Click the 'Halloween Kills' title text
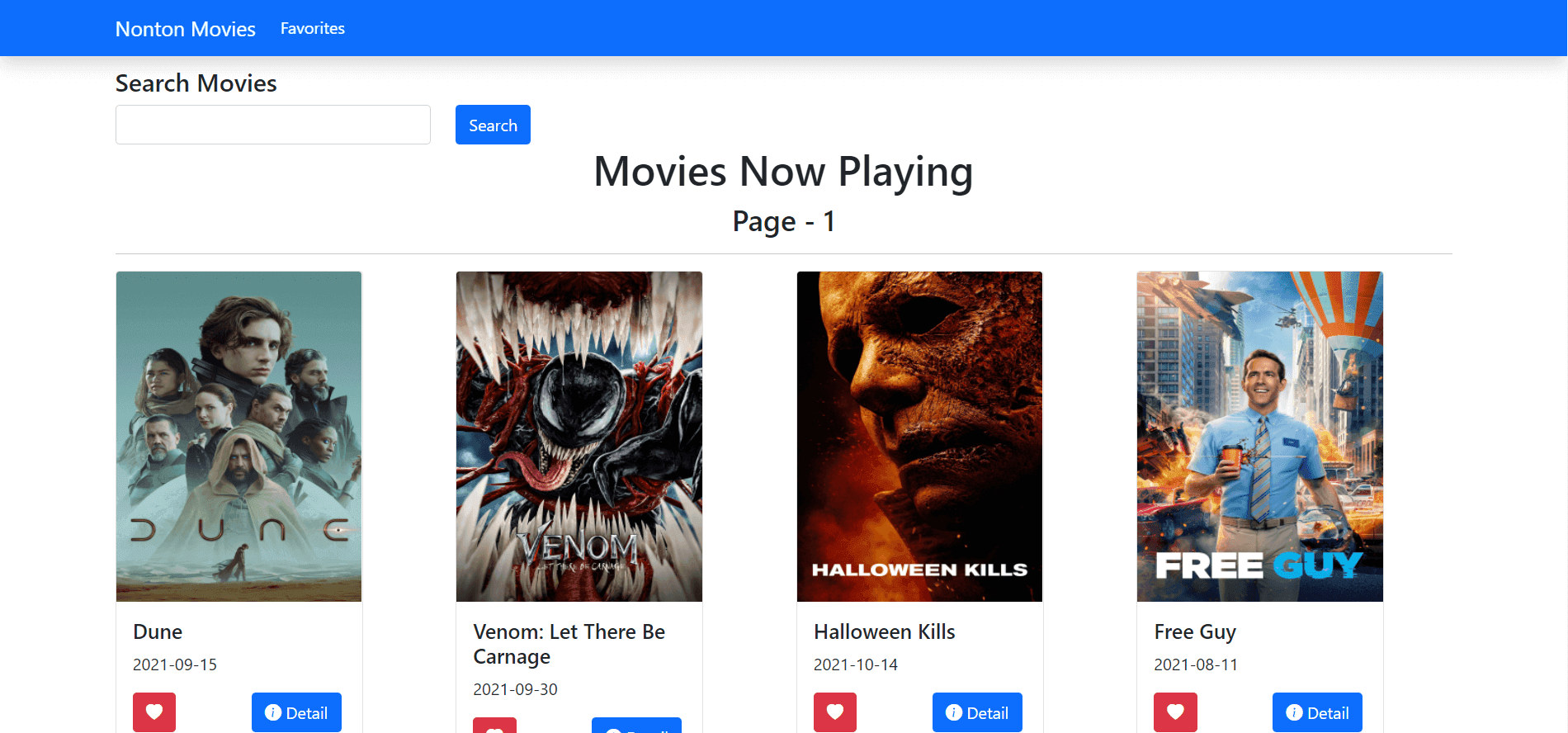 click(885, 631)
